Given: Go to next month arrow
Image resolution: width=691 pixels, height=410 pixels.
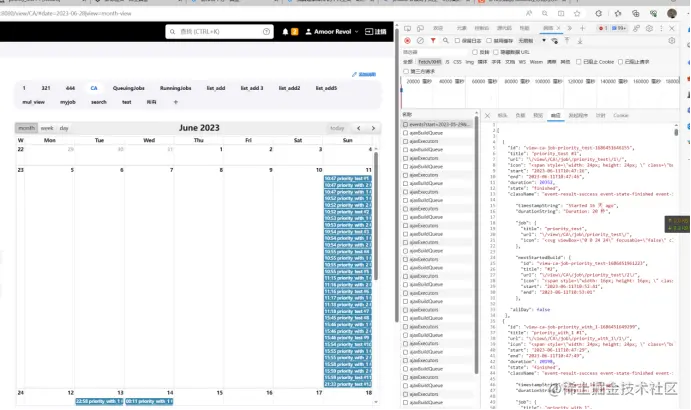Looking at the screenshot, I should [x=373, y=128].
